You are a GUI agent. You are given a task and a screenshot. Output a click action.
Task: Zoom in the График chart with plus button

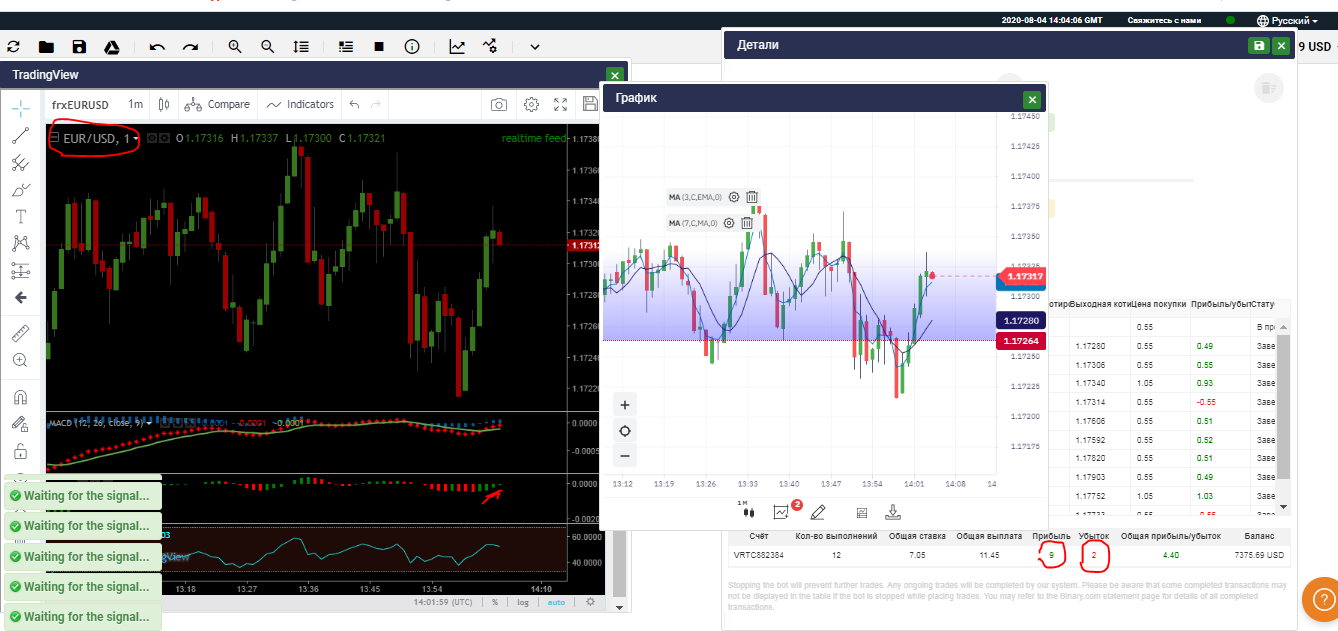pos(625,405)
